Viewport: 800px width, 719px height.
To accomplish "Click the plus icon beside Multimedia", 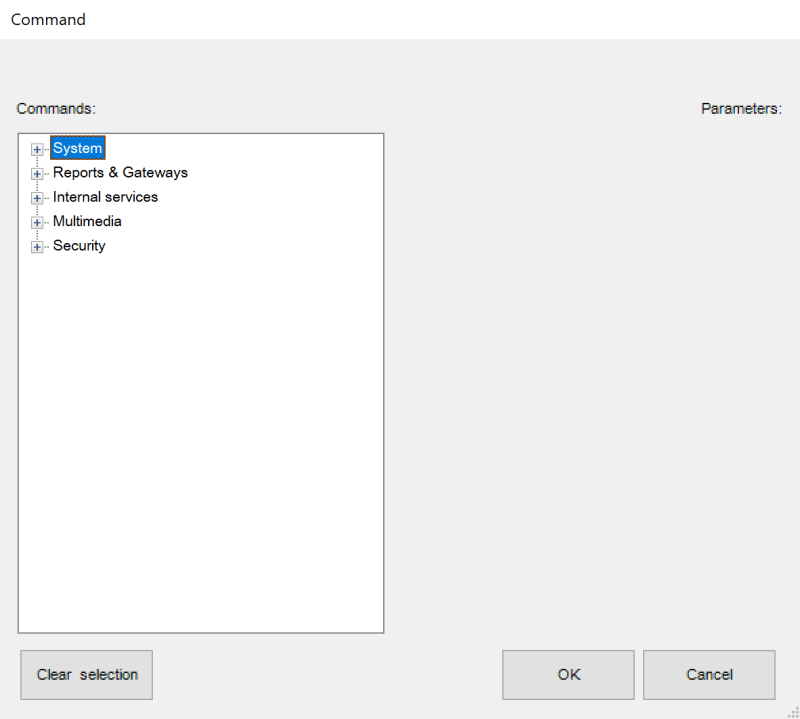I will (x=37, y=222).
